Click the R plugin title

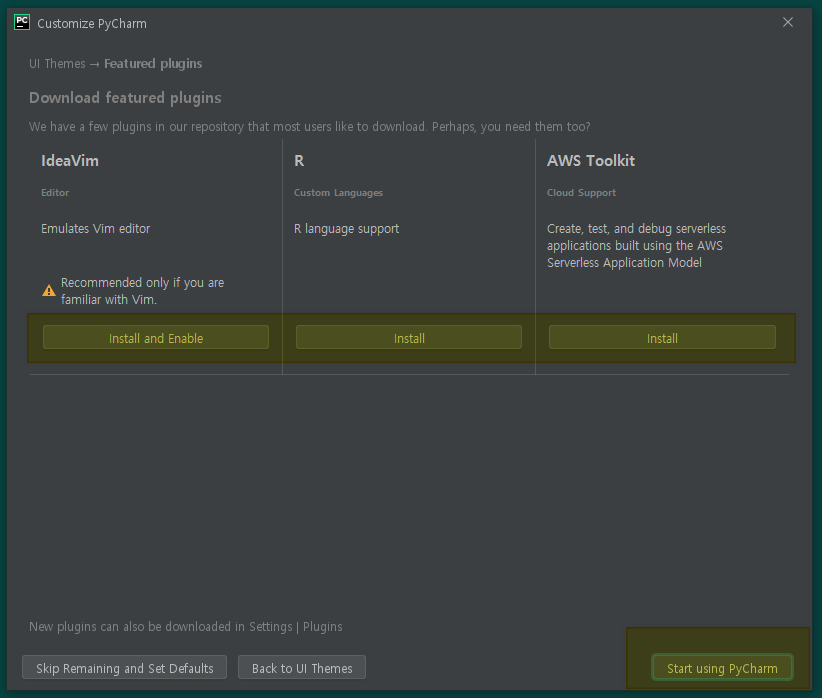click(299, 160)
